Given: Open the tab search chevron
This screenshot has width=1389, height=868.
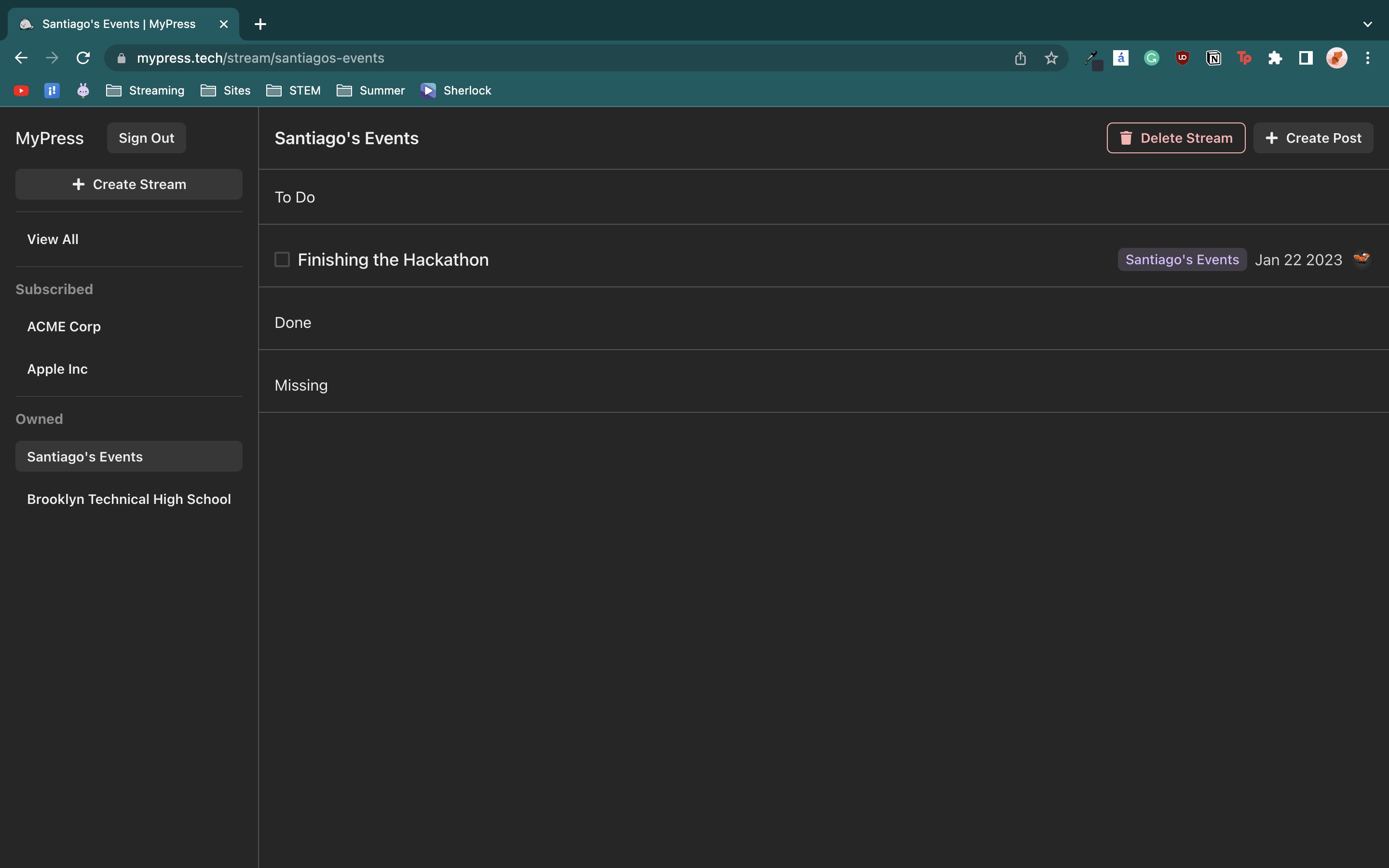Looking at the screenshot, I should (1367, 24).
